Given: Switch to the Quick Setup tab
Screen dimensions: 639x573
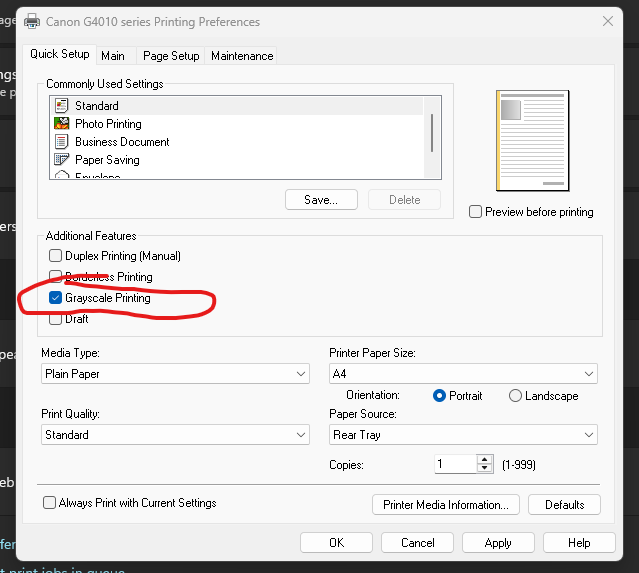Looking at the screenshot, I should coord(59,54).
